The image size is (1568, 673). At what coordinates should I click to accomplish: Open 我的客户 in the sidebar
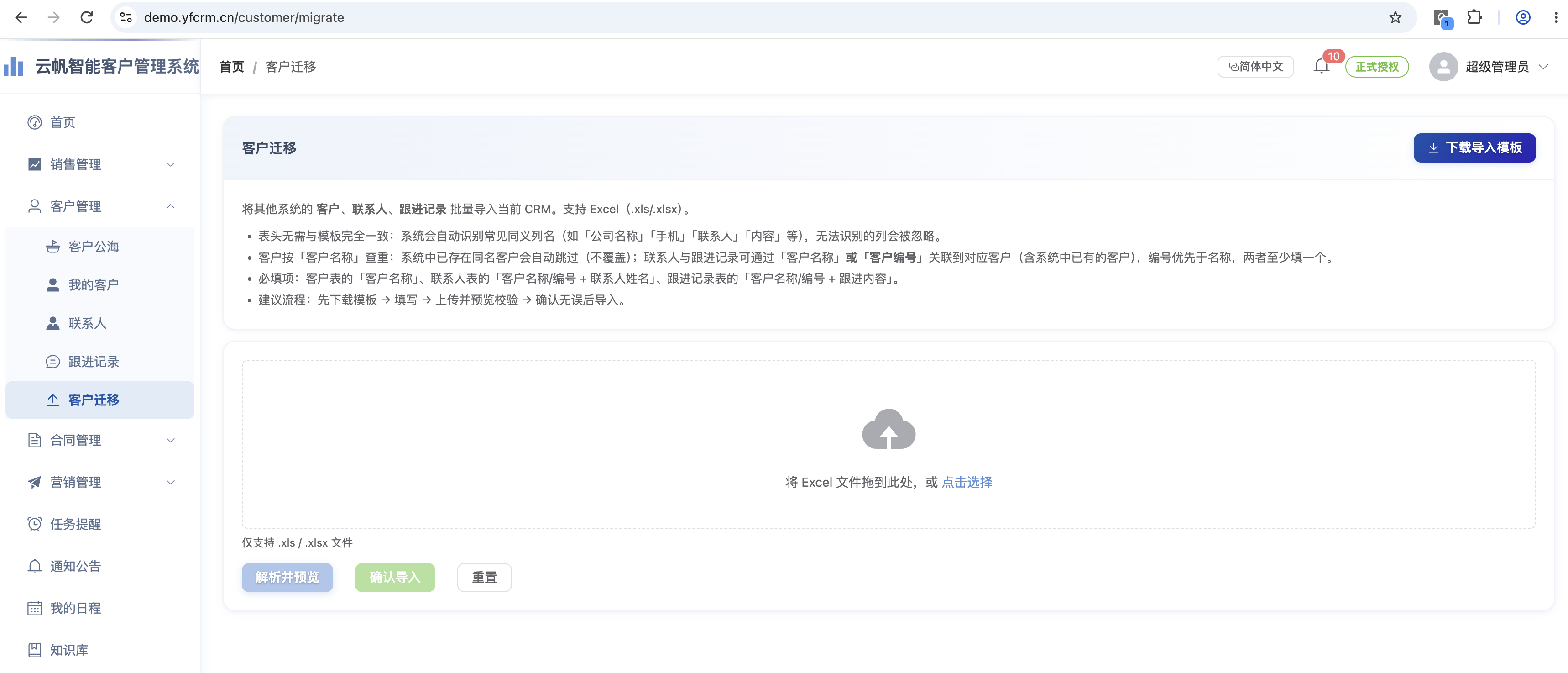[x=100, y=285]
